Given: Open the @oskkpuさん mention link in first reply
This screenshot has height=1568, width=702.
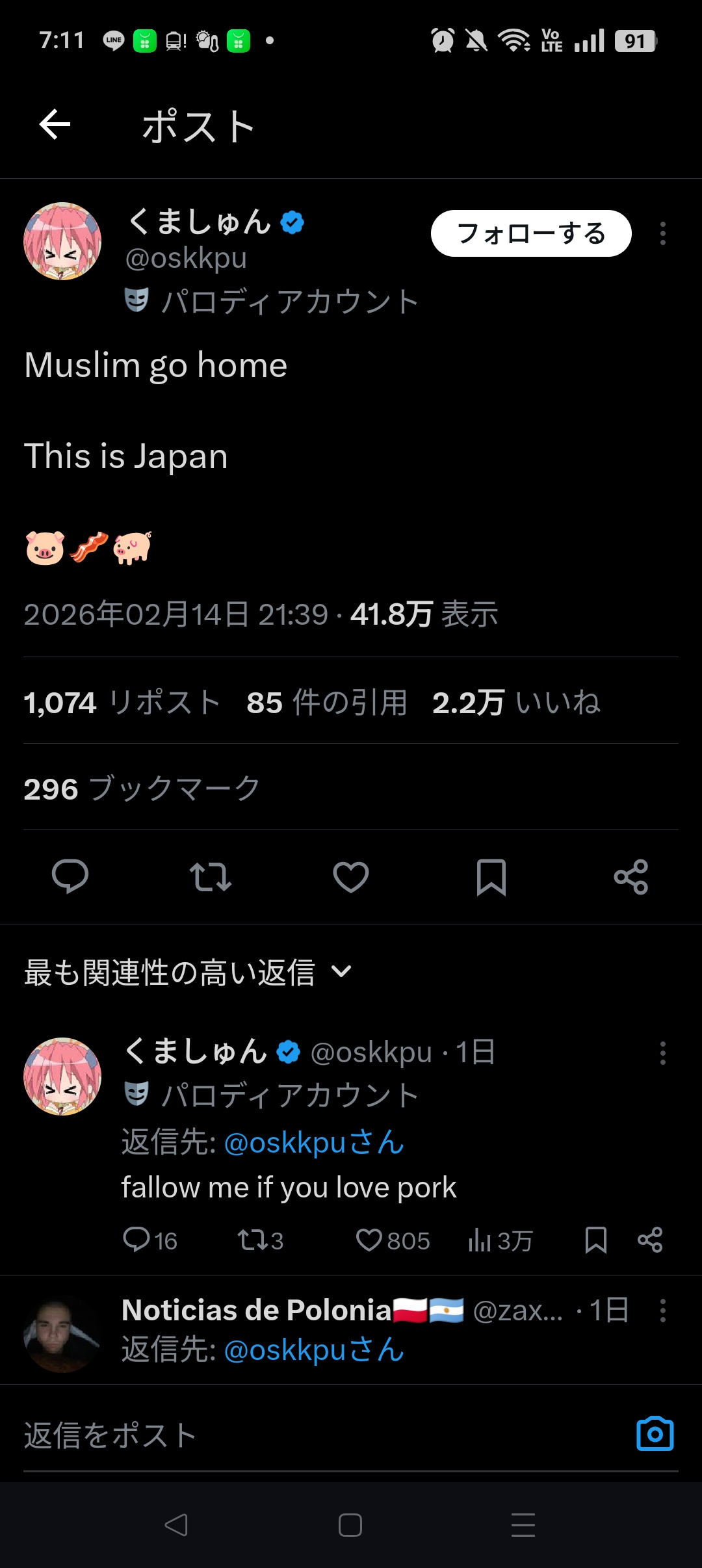Looking at the screenshot, I should (314, 1142).
